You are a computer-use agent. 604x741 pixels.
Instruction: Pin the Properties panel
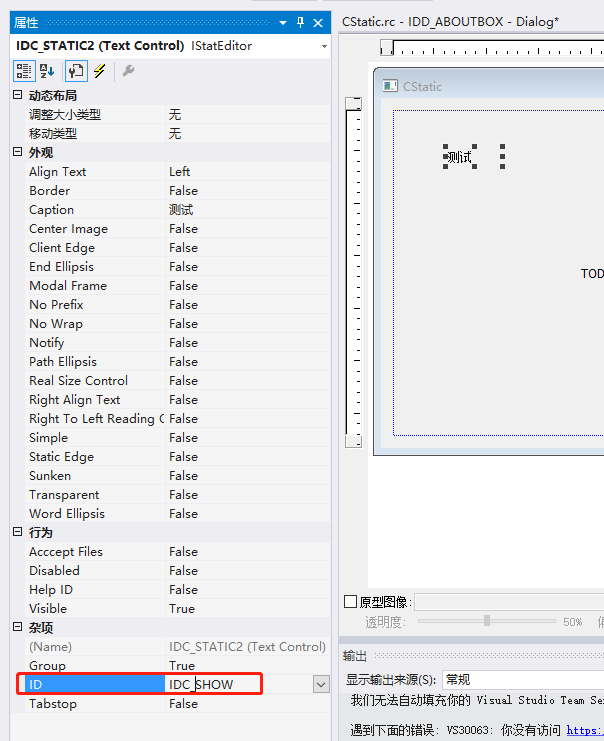(x=300, y=22)
